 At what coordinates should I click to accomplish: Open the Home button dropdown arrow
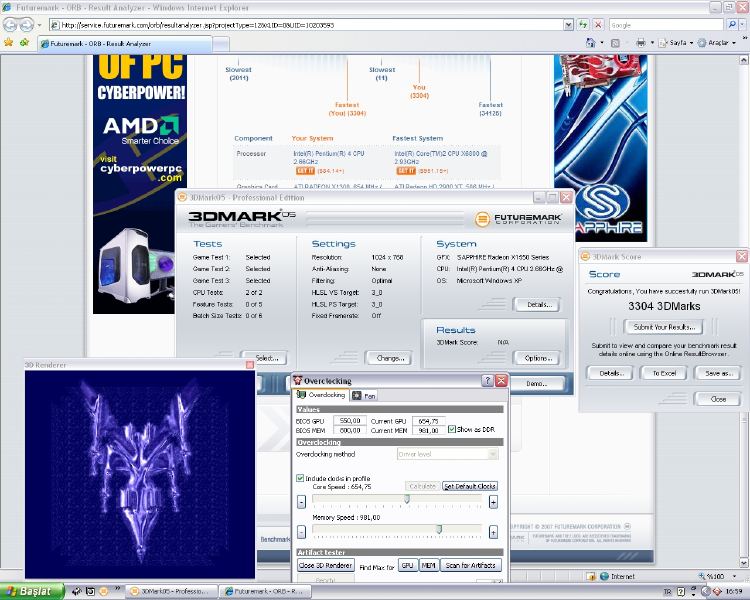[x=602, y=43]
